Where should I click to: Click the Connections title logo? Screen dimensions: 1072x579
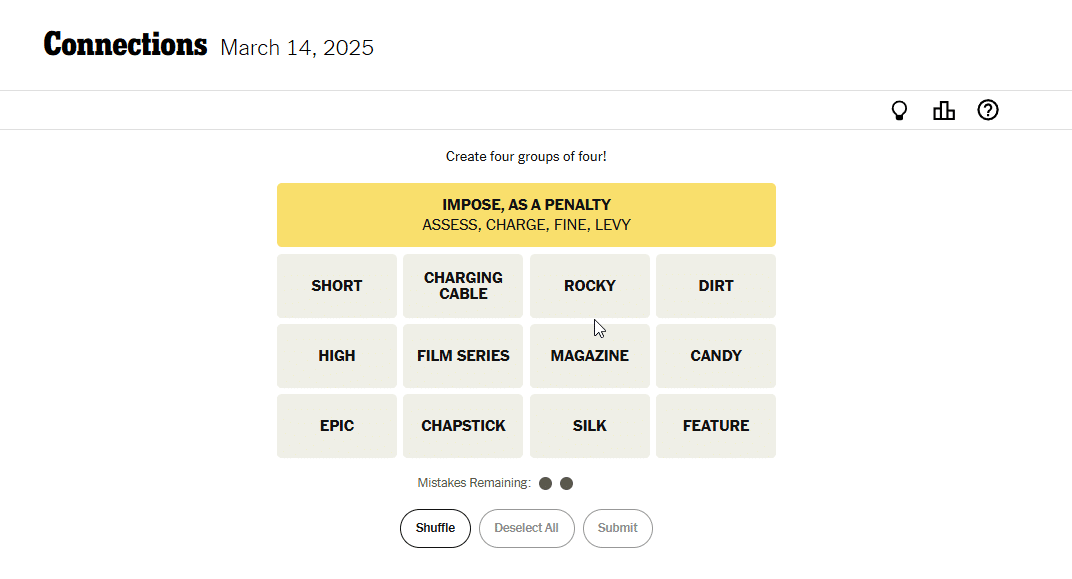point(125,45)
